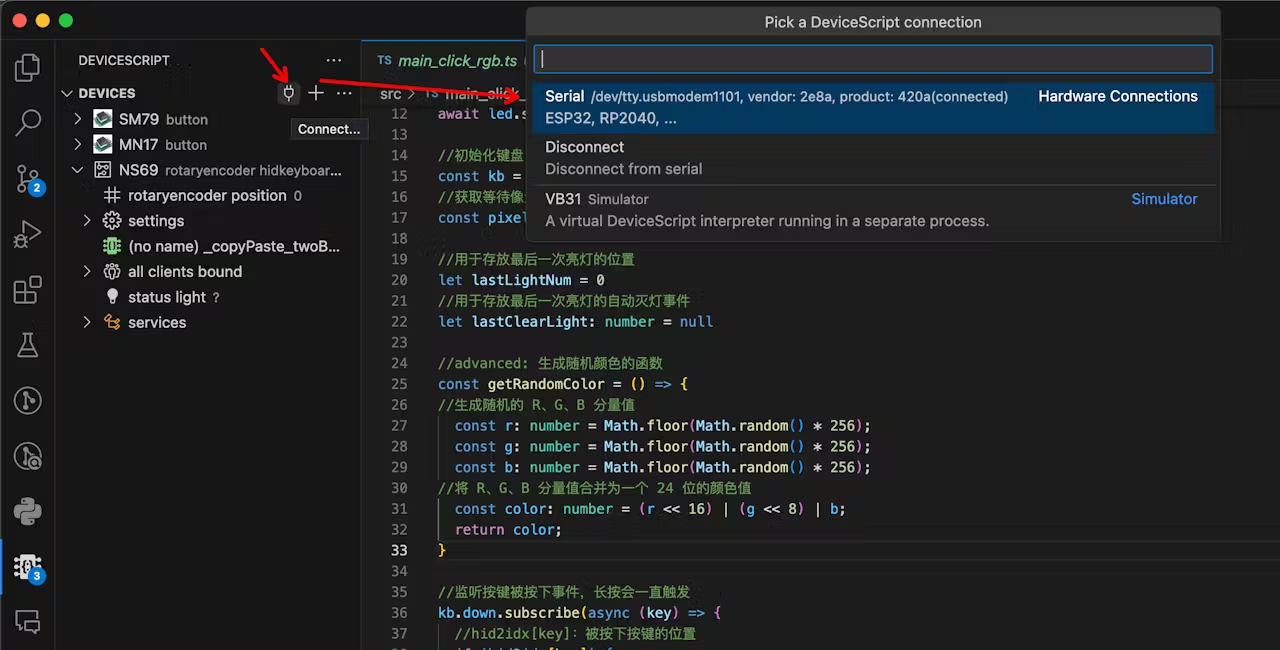The width and height of the screenshot is (1280, 650).
Task: Click the Connect plug icon in DEVICES
Action: [288, 92]
